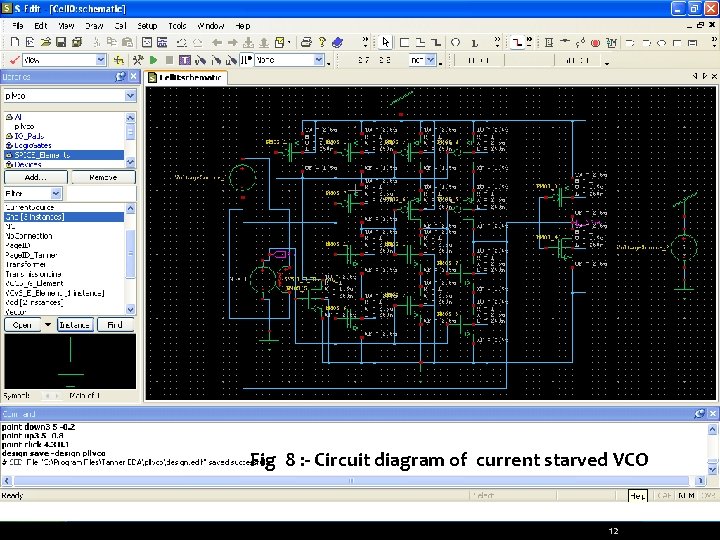The image size is (720, 540).
Task: Click the Command panel horizontal scrollbar
Action: click(x=352, y=481)
